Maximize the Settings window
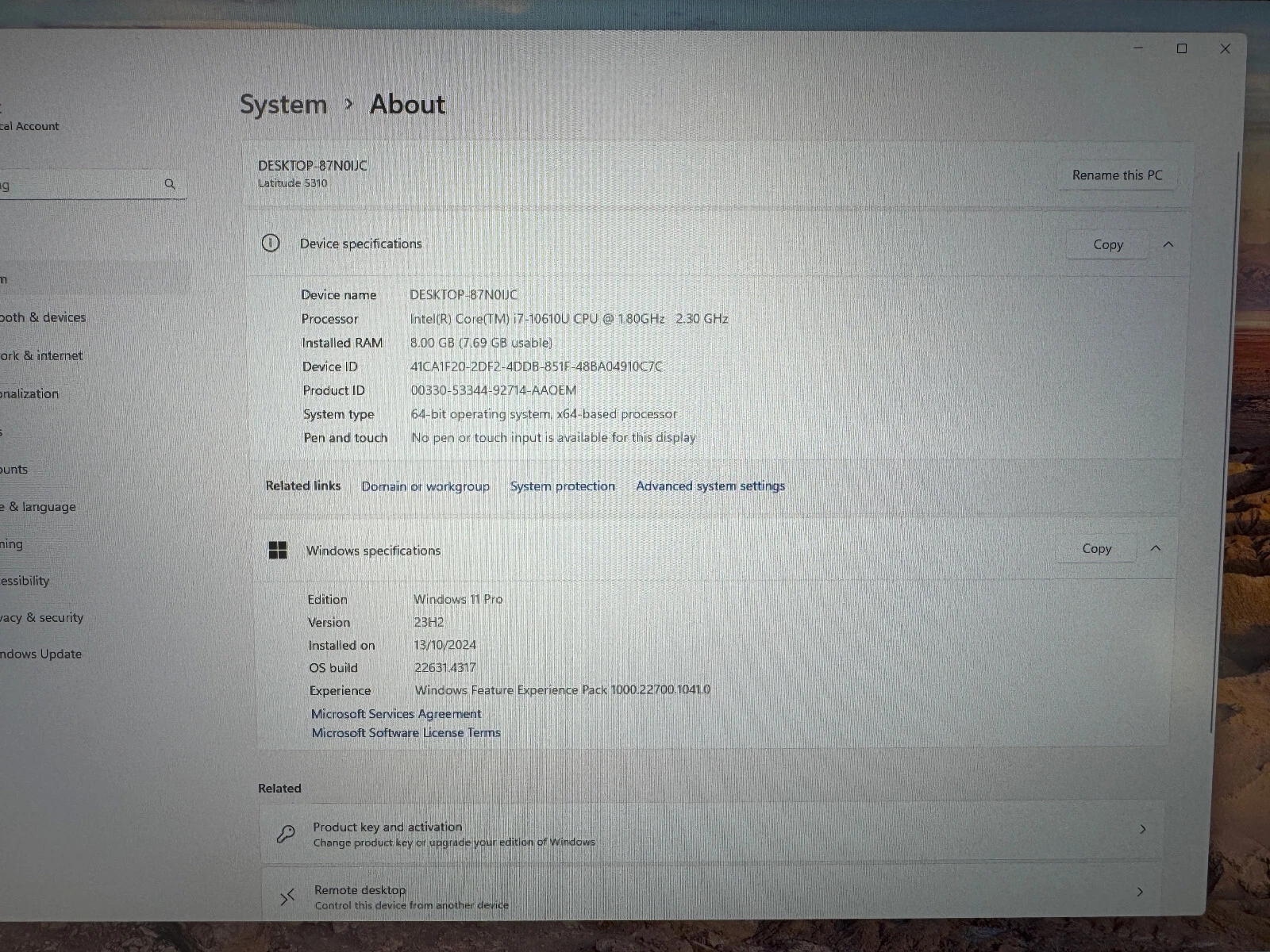Image resolution: width=1270 pixels, height=952 pixels. coord(1182,48)
